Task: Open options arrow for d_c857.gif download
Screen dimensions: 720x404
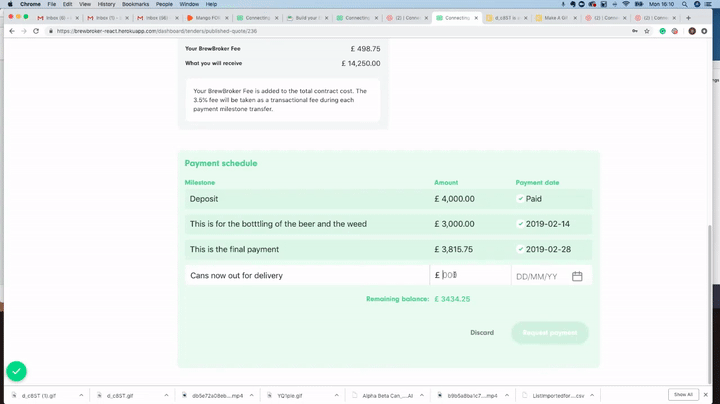Action: point(163,395)
